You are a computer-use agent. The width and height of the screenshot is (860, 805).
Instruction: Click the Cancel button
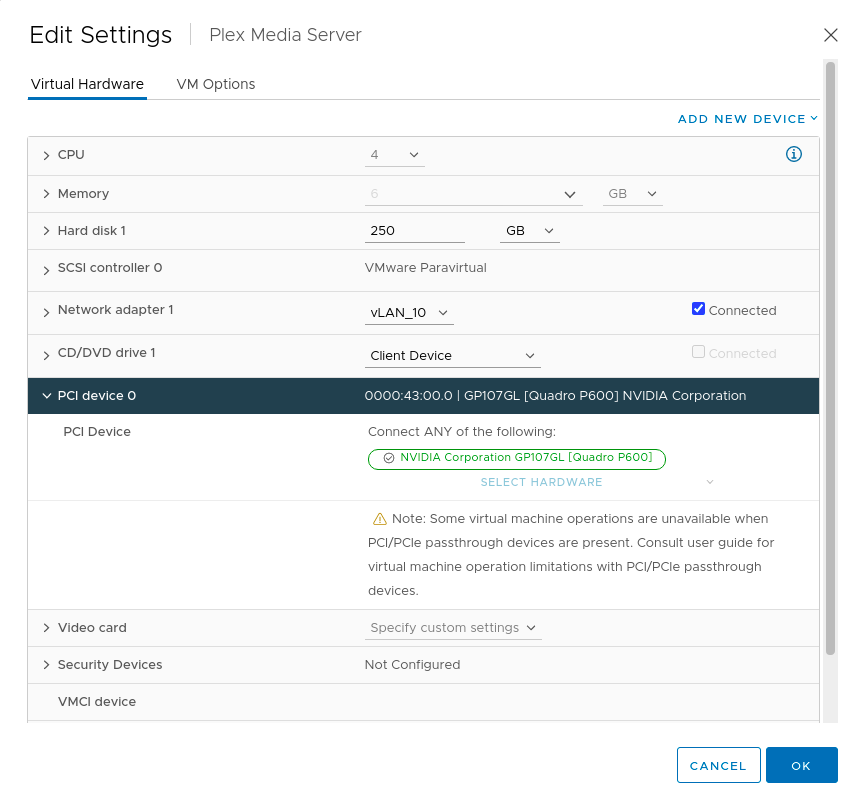tap(718, 765)
